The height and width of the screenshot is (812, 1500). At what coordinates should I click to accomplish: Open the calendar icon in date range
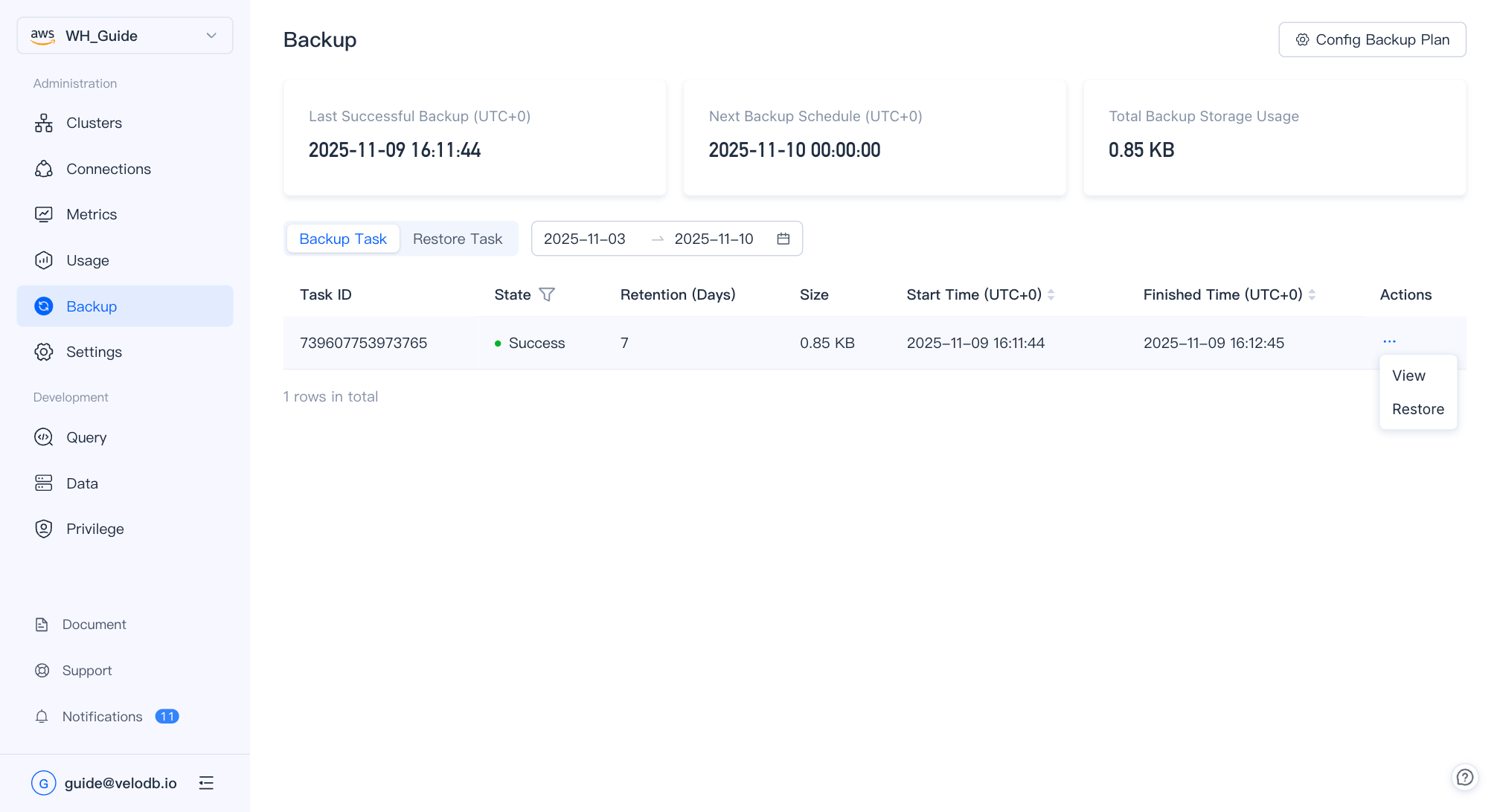click(783, 239)
